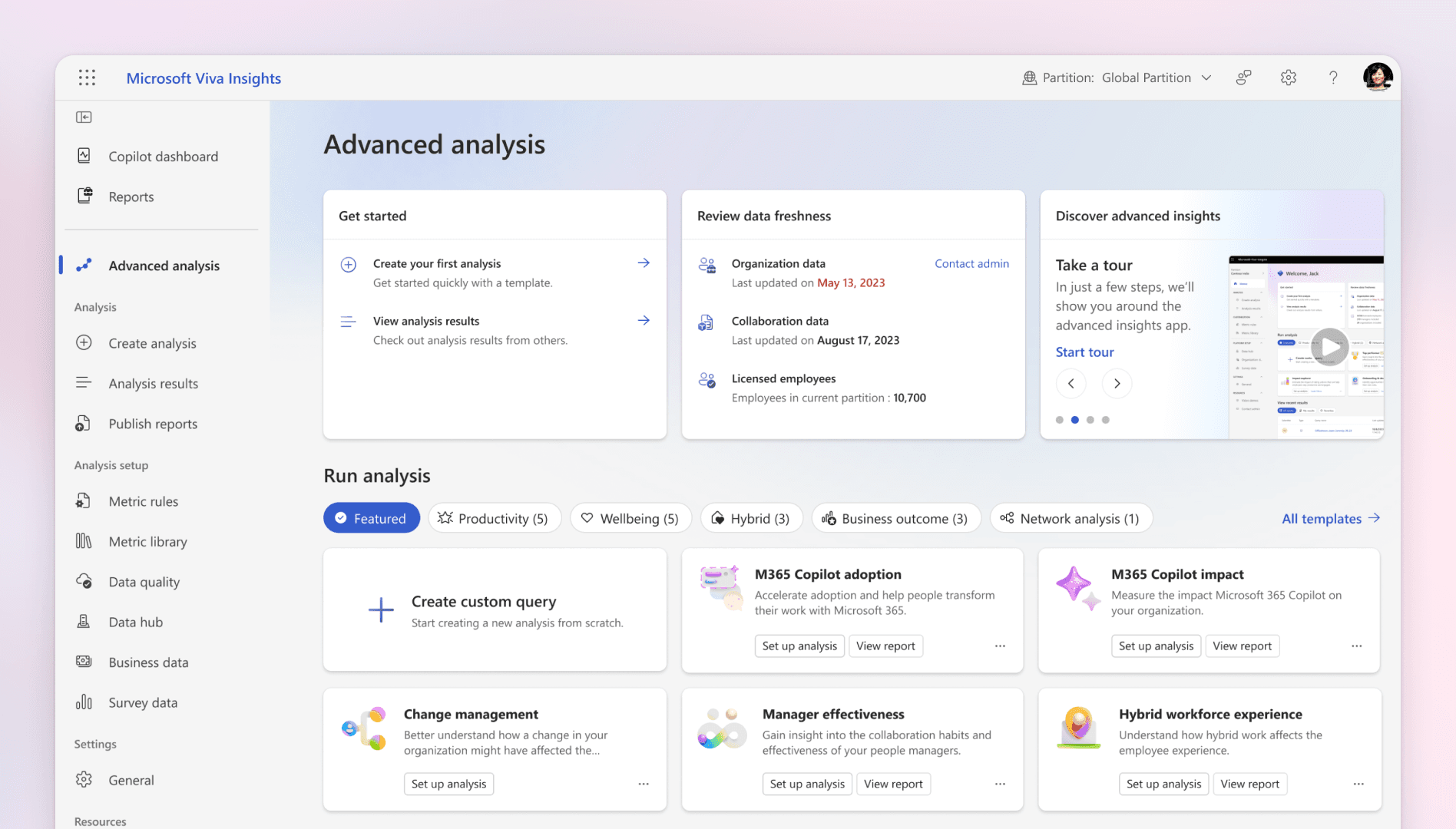Screen dimensions: 1456x829
Task: Open the settings gear in header
Action: click(1289, 78)
